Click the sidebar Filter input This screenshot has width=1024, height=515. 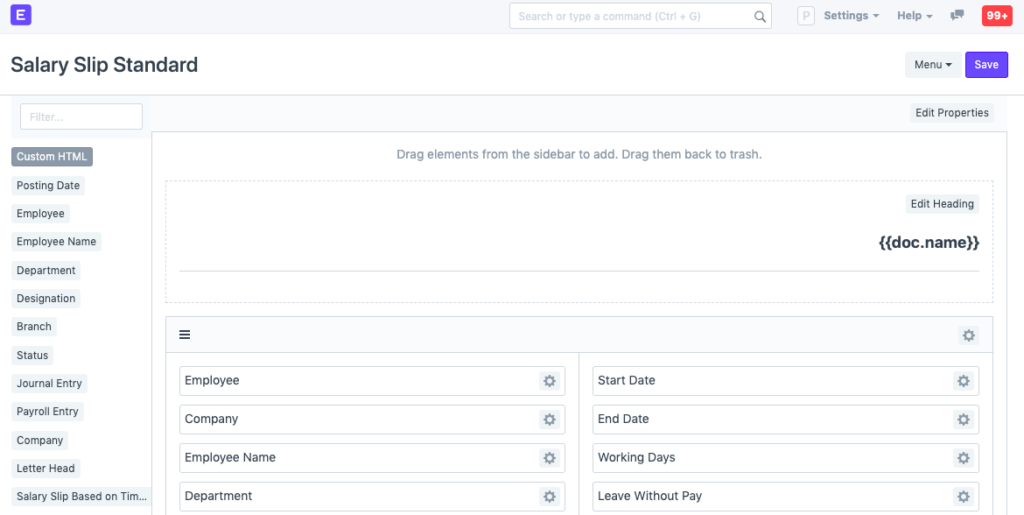click(x=82, y=116)
